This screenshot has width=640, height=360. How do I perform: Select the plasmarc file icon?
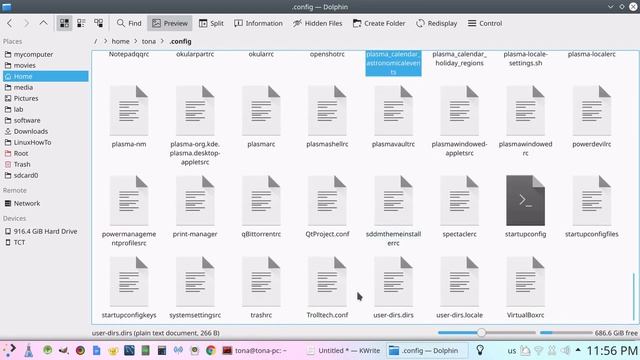[261, 111]
